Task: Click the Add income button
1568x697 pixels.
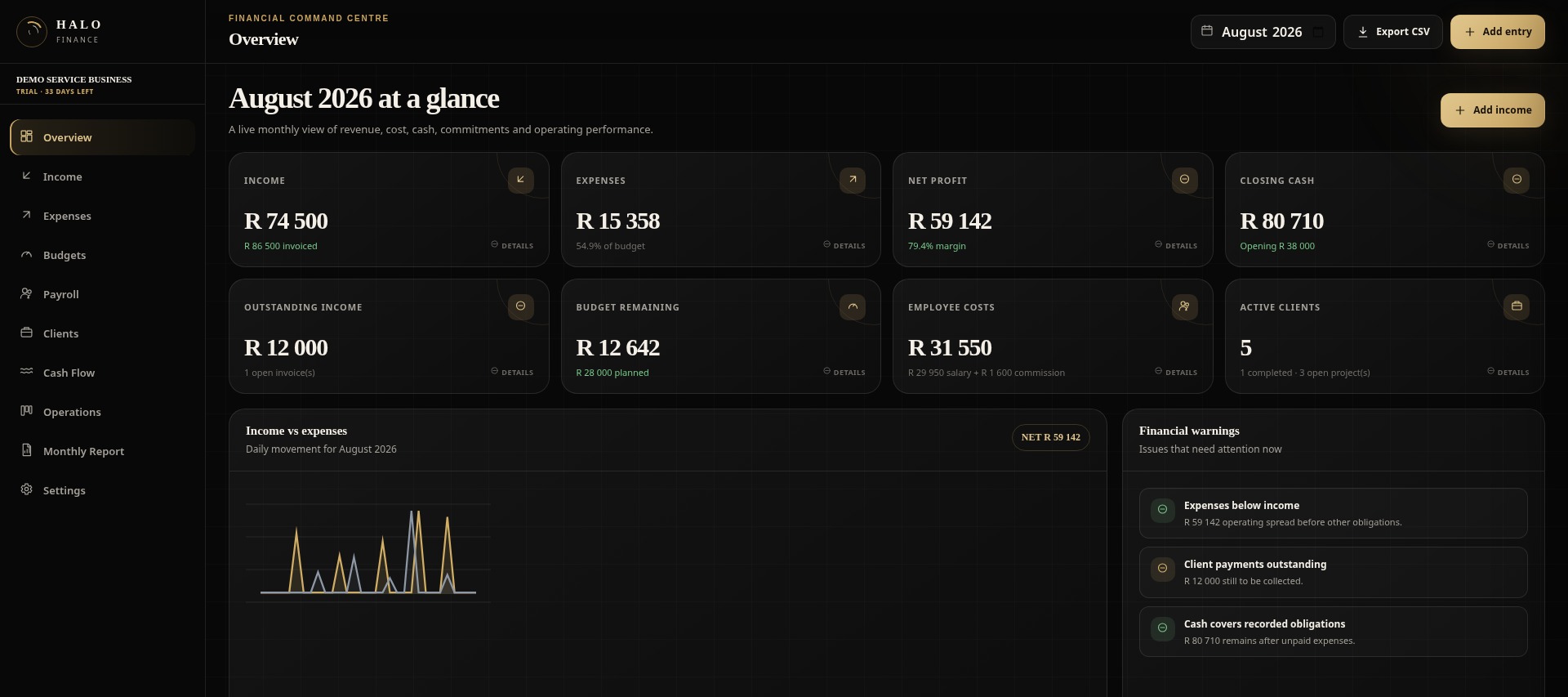Action: [1493, 110]
